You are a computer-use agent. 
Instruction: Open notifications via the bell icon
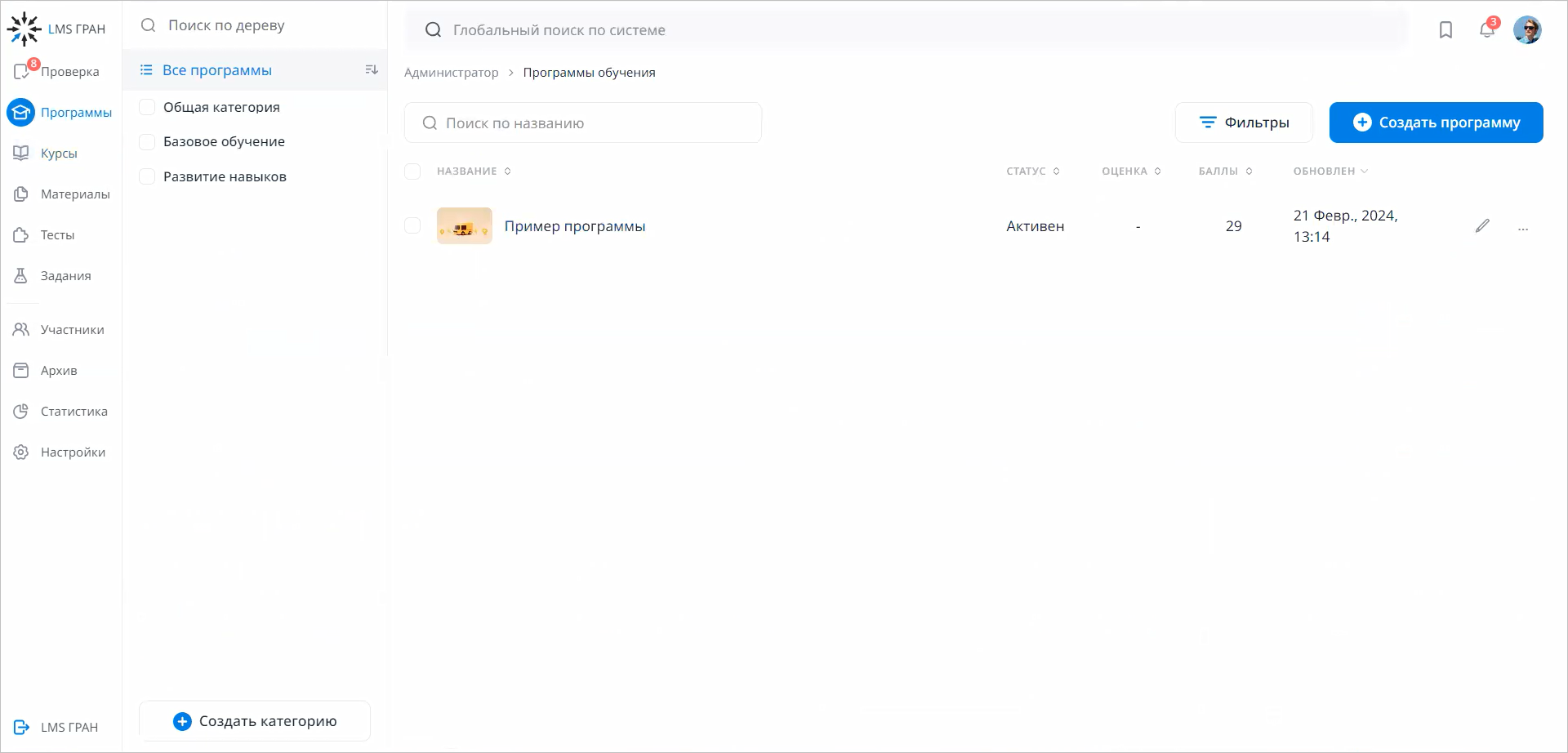[1486, 29]
